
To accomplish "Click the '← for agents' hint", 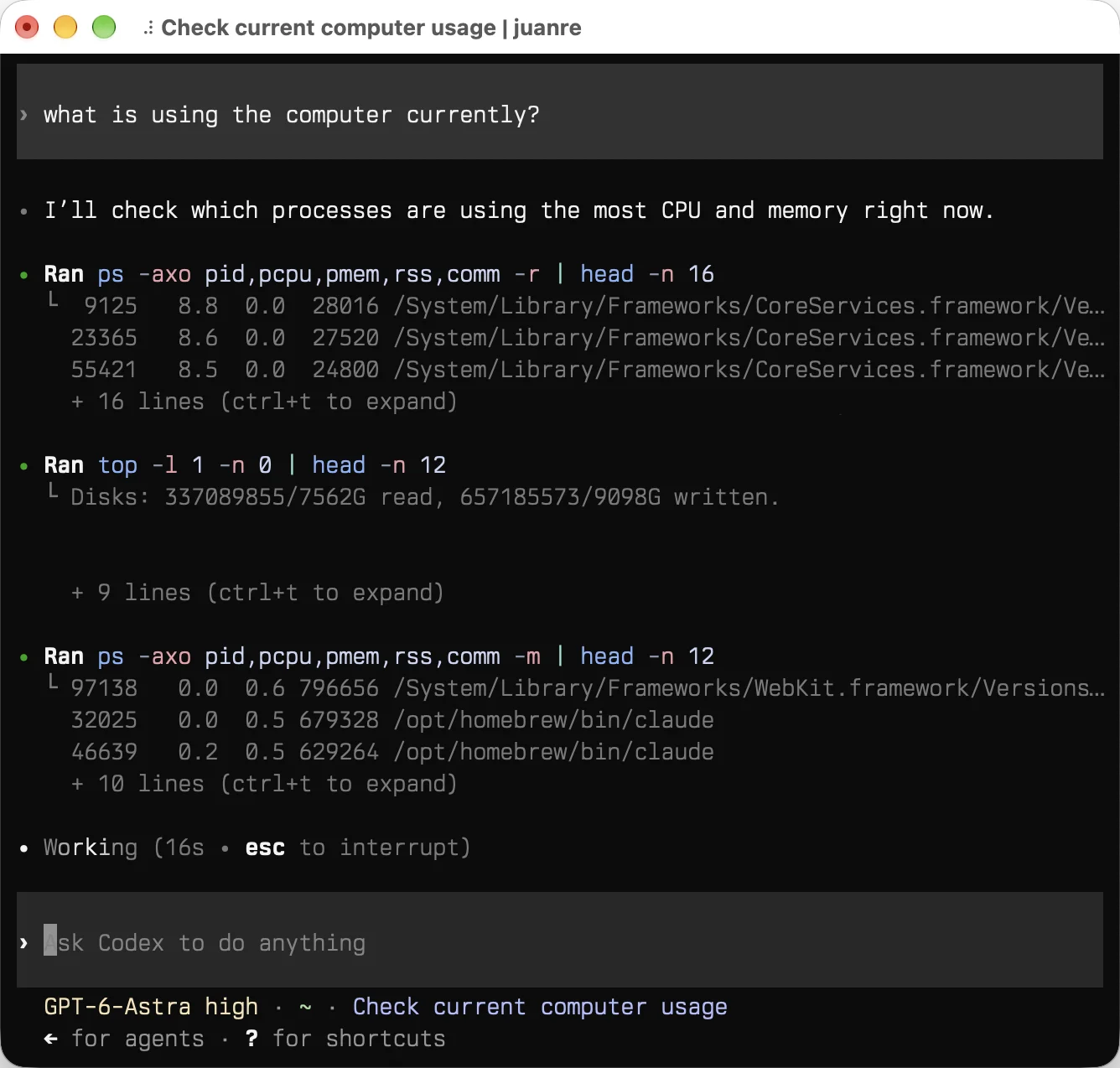I will [x=124, y=1039].
